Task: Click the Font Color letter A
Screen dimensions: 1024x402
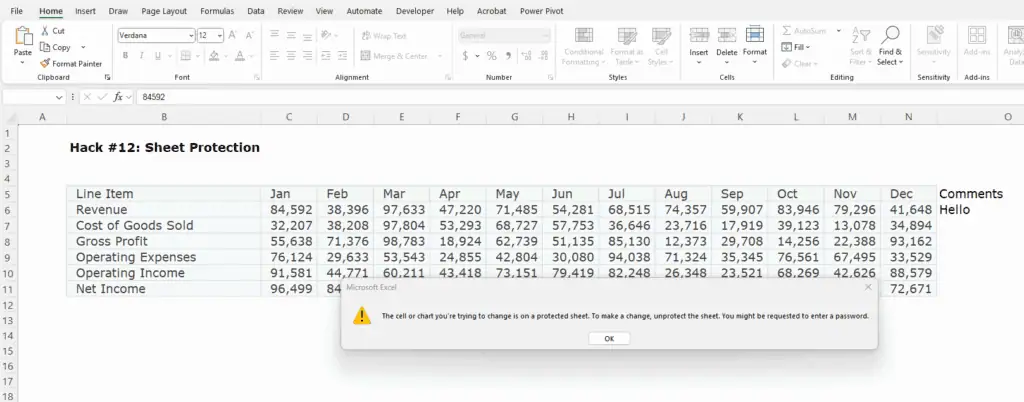Action: 240,56
